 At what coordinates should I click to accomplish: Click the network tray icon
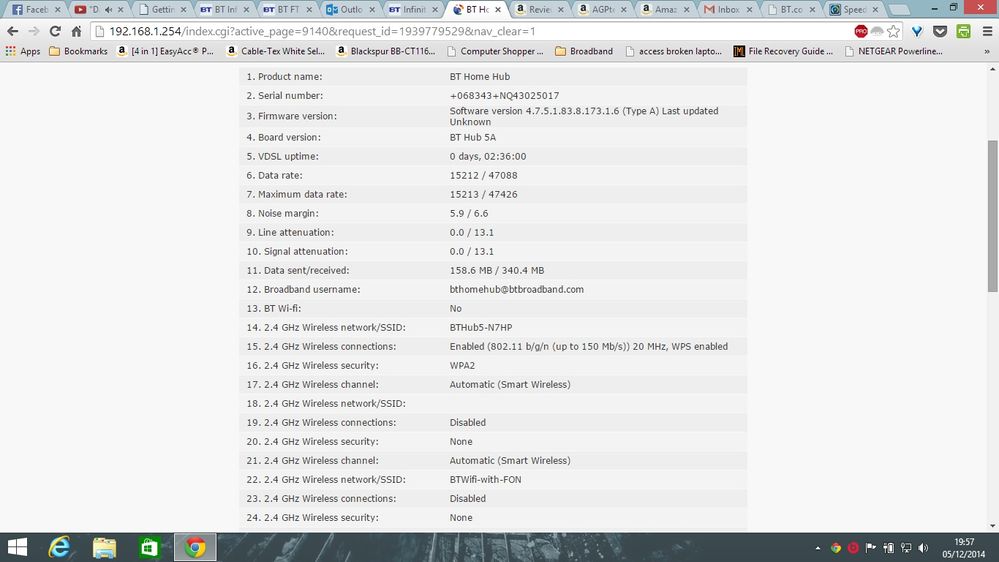click(906, 548)
